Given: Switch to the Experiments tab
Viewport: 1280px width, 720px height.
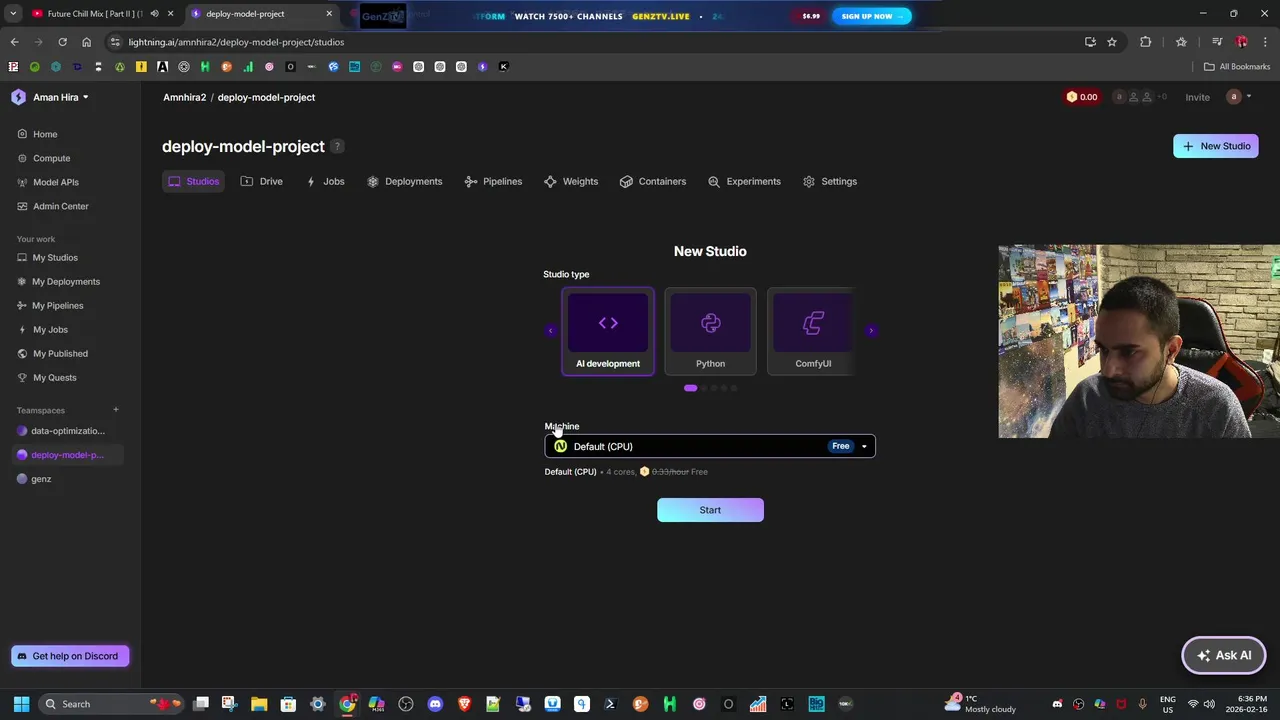Looking at the screenshot, I should 744,181.
